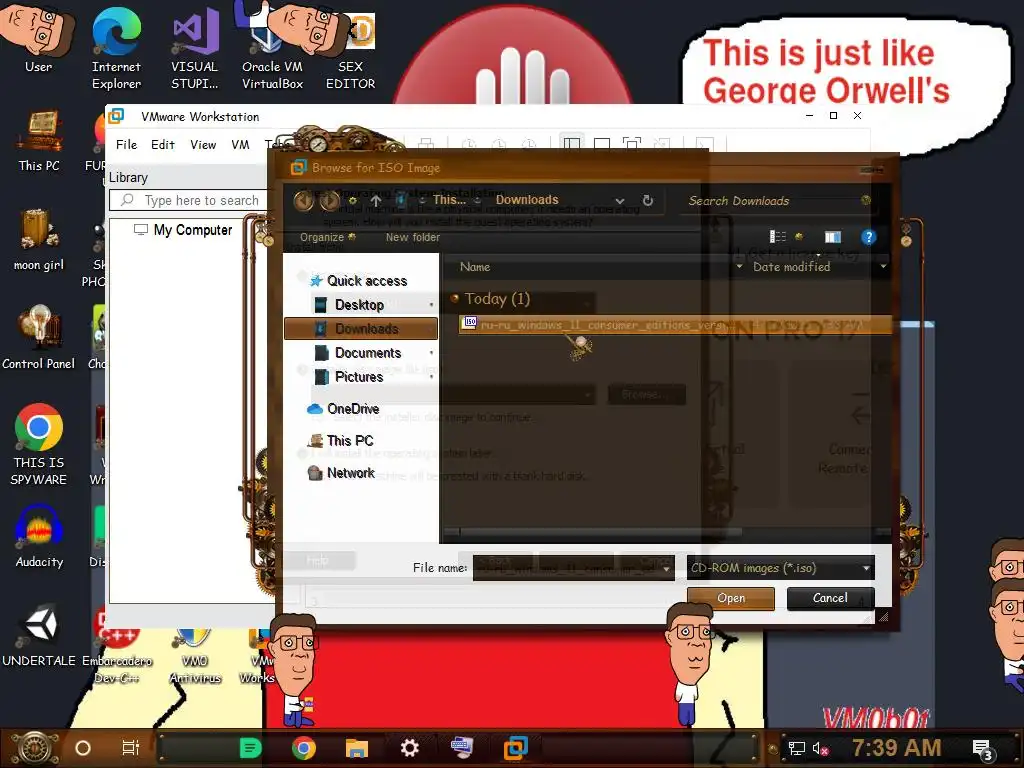Open Downloads in the navigation pane
This screenshot has height=768, width=1024.
(x=361, y=328)
